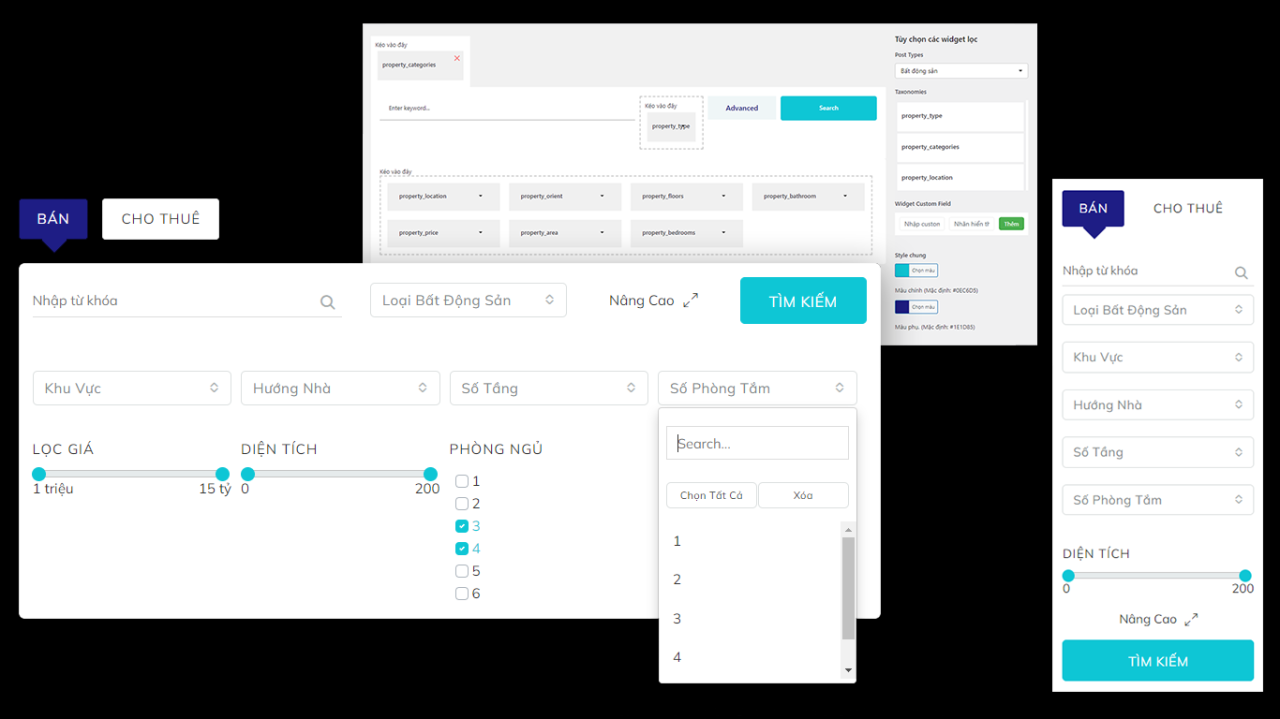1280x719 pixels.
Task: Click the Nâng Cao expand icon in the right panel
Action: click(x=1190, y=619)
